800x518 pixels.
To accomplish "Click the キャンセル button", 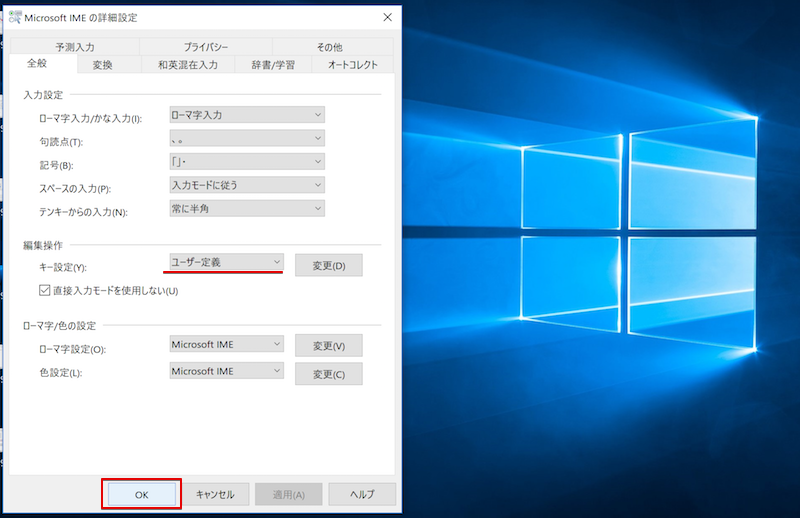I will 215,494.
